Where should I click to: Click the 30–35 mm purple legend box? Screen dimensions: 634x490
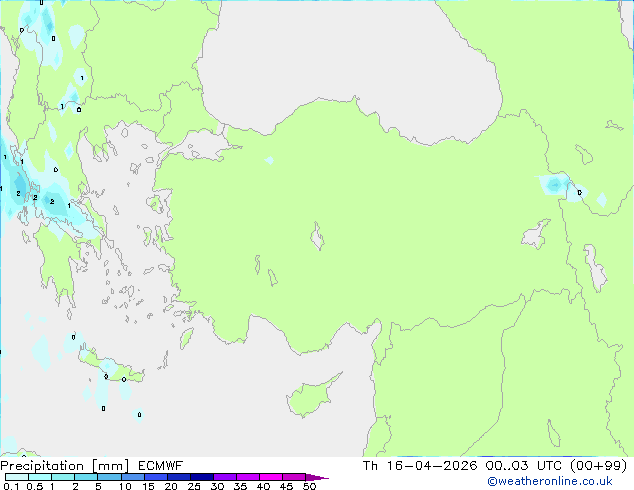224,477
